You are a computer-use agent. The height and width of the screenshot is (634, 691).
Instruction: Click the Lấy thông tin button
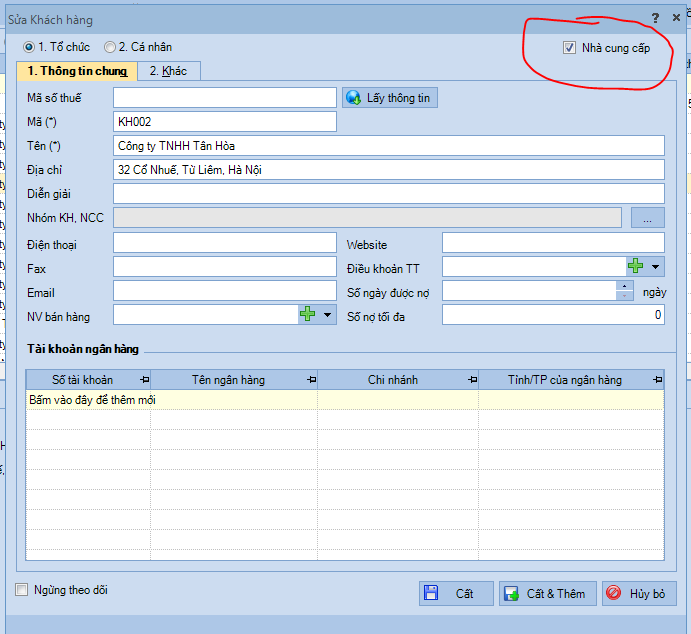coord(390,98)
